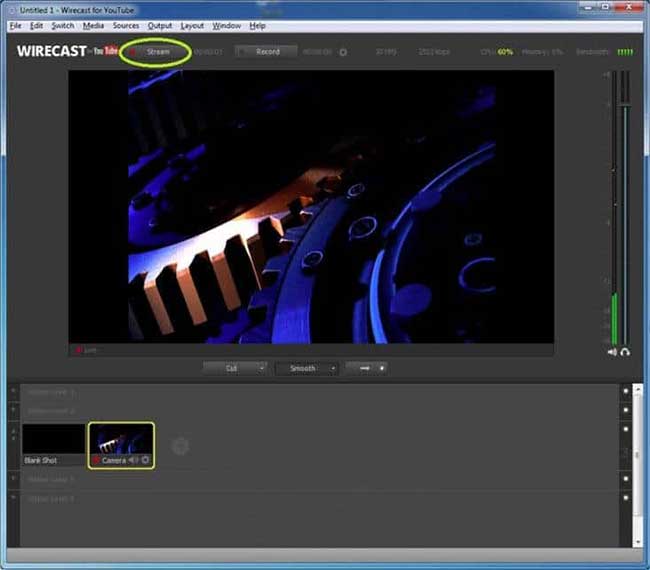
Task: Toggle visibility of Master Layer 1
Action: tap(626, 392)
